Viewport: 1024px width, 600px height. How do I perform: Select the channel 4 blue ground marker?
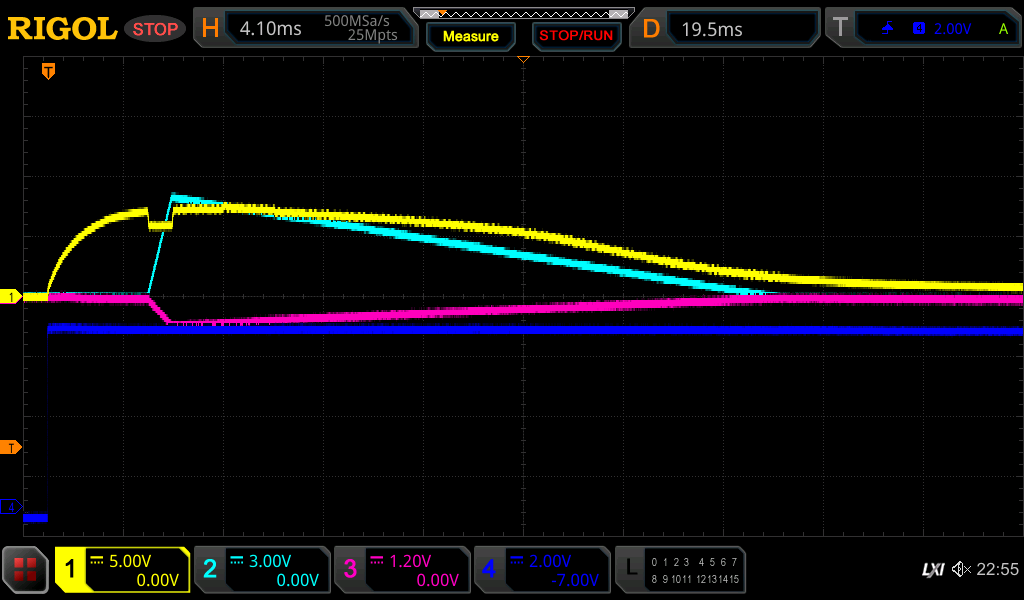click(x=11, y=507)
